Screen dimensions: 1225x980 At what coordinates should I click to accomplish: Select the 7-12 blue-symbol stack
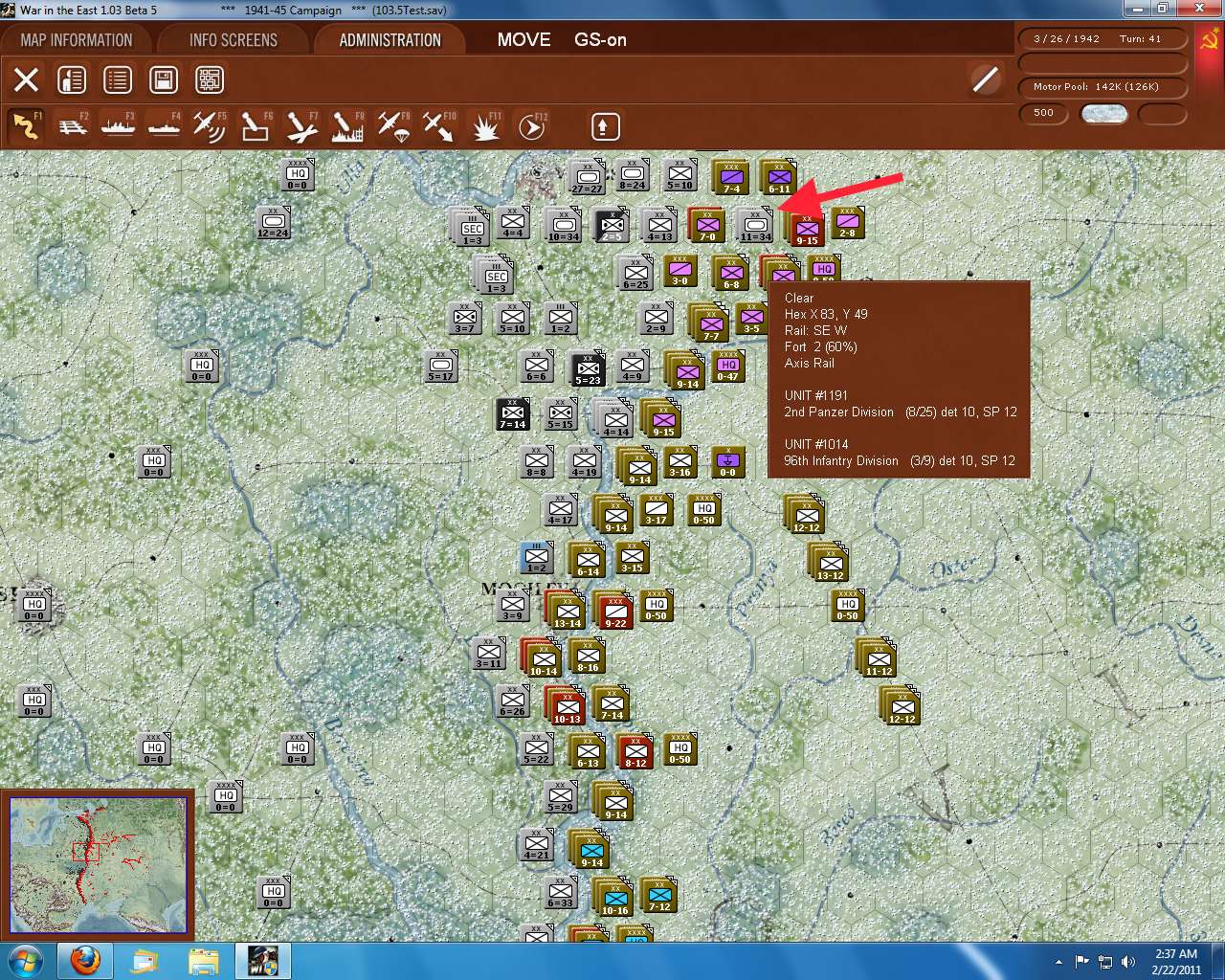click(659, 896)
